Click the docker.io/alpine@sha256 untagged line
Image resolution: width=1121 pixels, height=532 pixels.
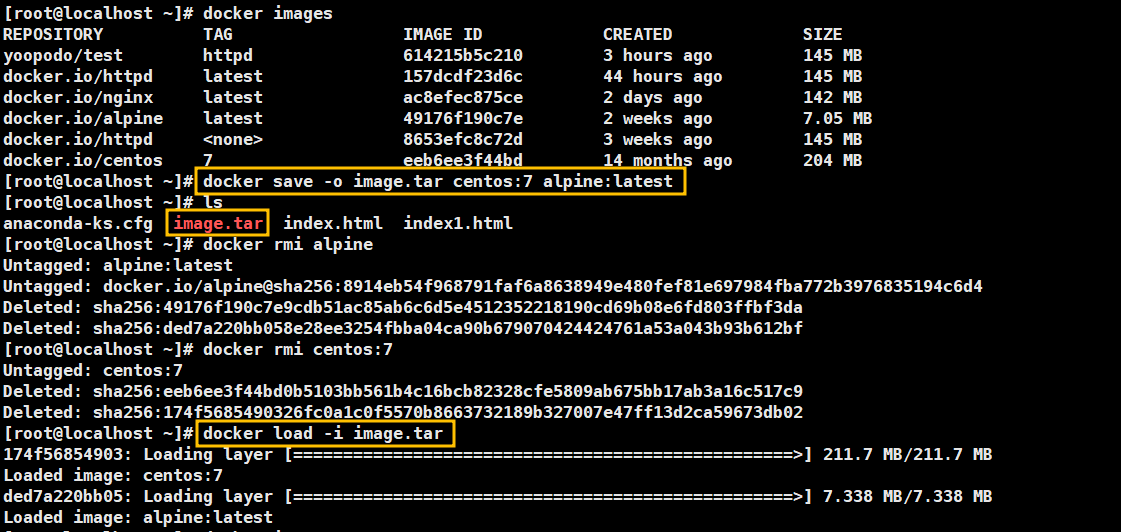pyautogui.click(x=493, y=287)
